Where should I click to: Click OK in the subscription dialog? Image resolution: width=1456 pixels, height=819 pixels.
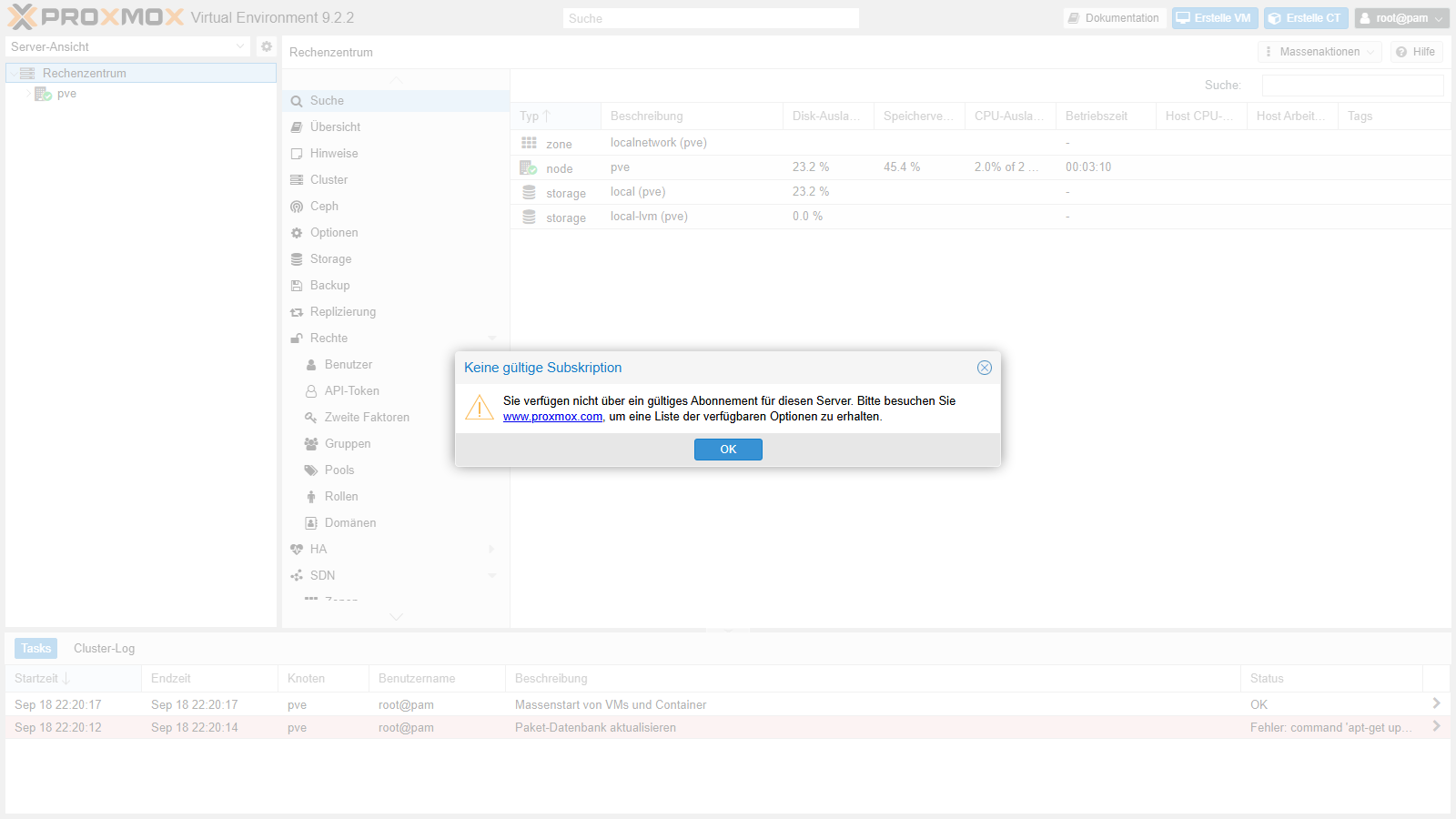coord(728,450)
